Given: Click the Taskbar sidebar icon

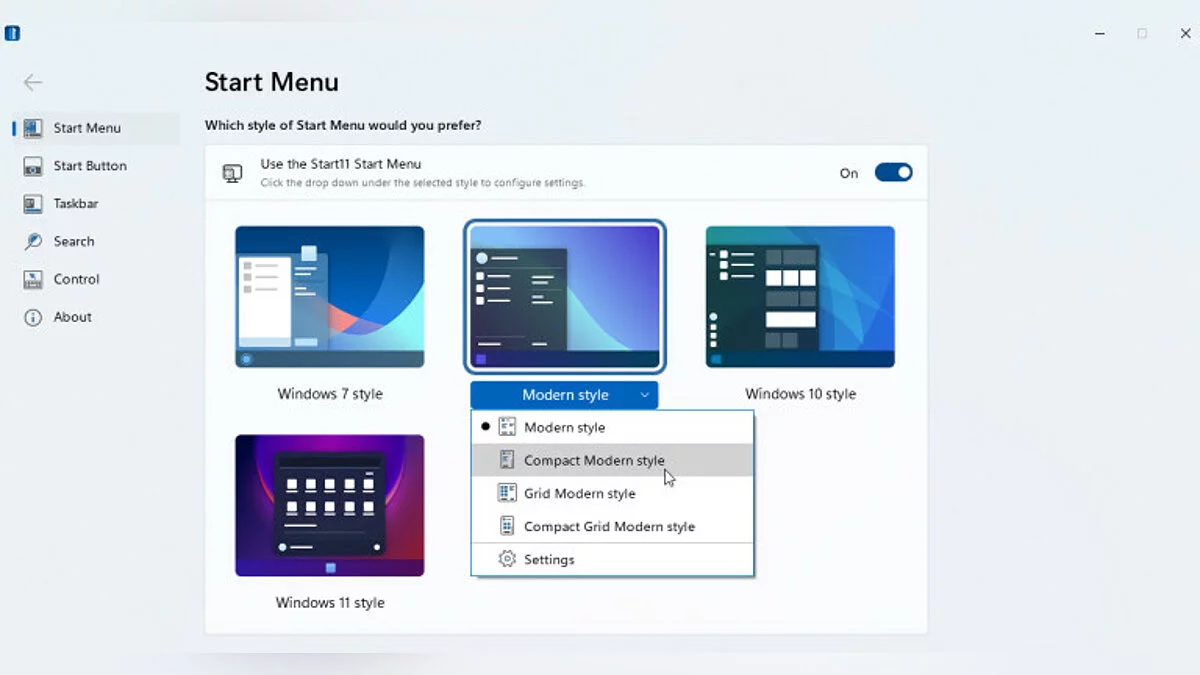Looking at the screenshot, I should pos(33,204).
